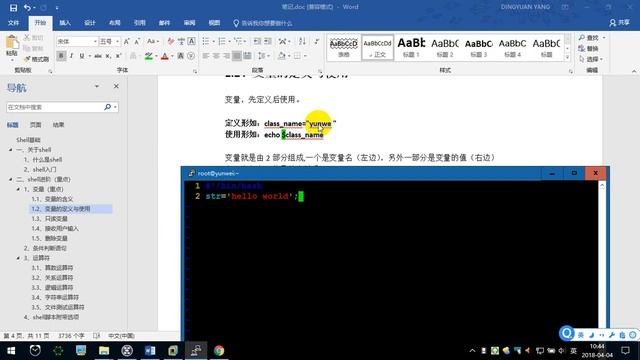Open File Explorer from the taskbar
Image resolution: width=640 pixels, height=360 pixels.
click(104, 351)
